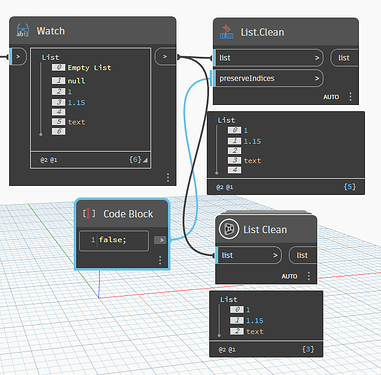The image size is (381, 375).
Task: Click the Code Block output port arrow
Action: click(160, 240)
